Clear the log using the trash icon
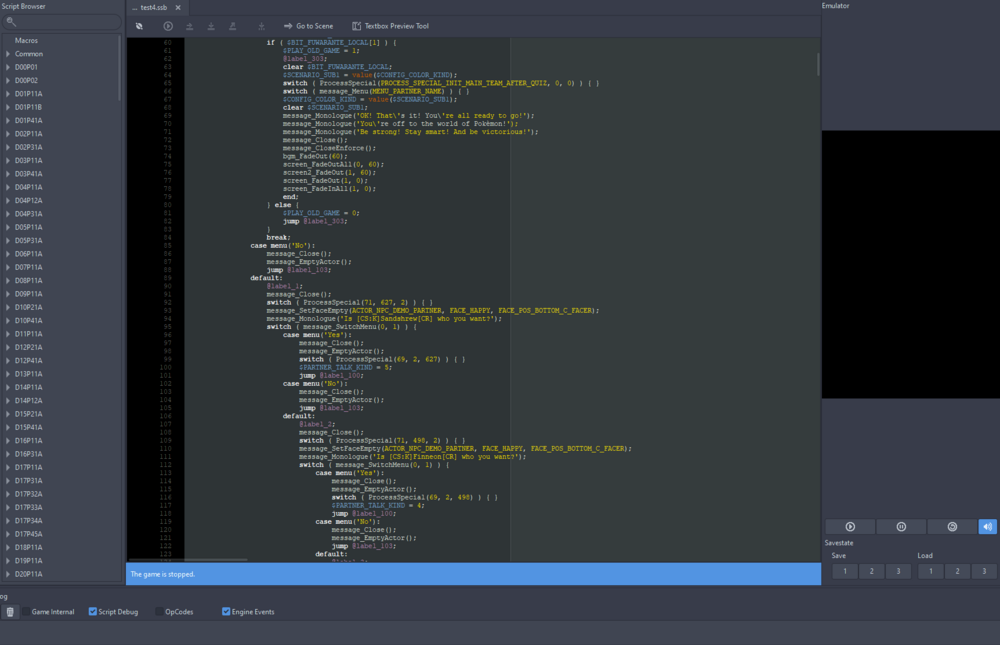Screen dimensions: 1000x645 click(x=10, y=611)
